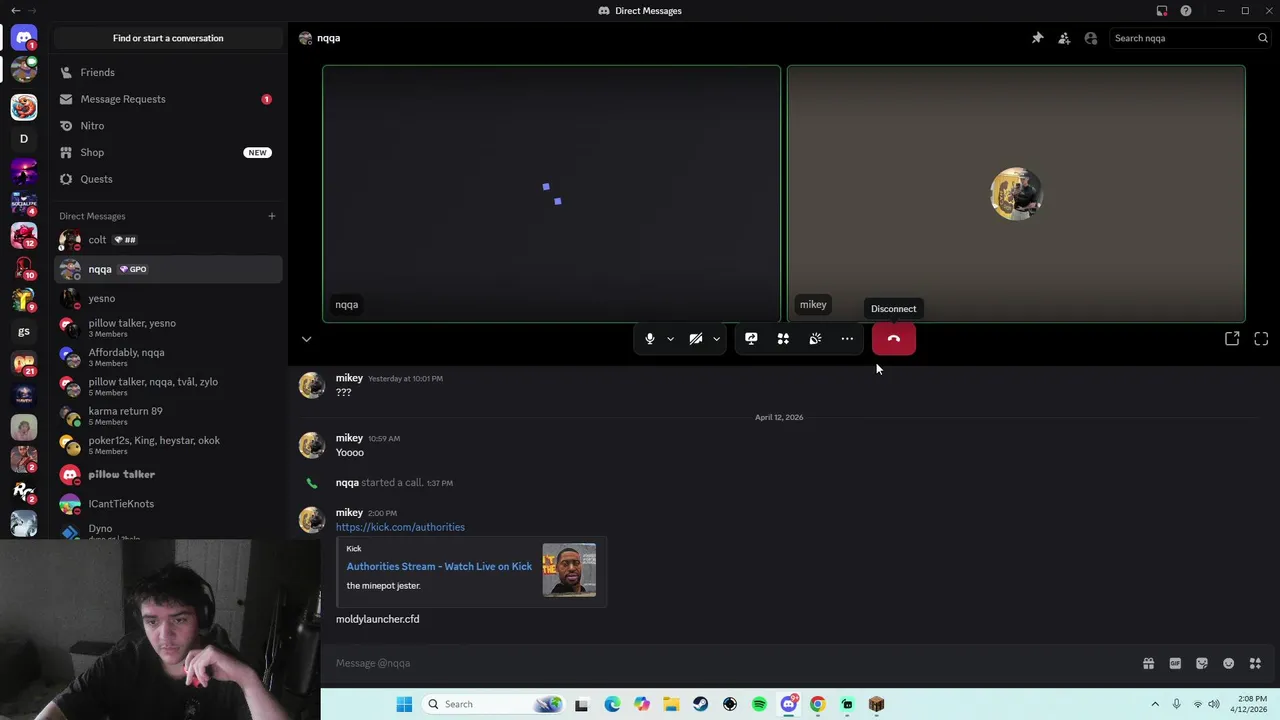Open the Shop page

168,152
